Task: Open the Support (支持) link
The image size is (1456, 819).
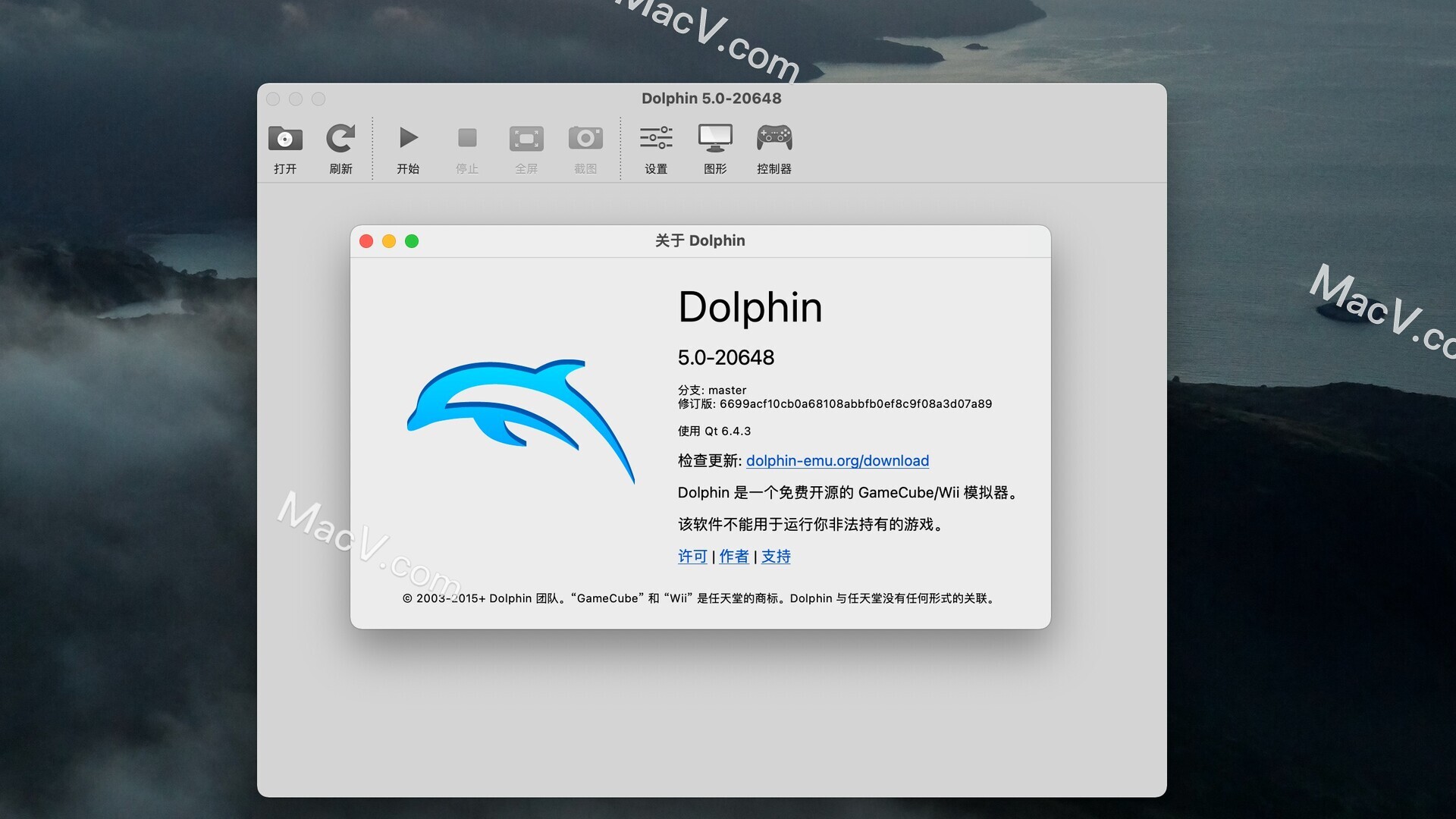Action: pos(776,557)
